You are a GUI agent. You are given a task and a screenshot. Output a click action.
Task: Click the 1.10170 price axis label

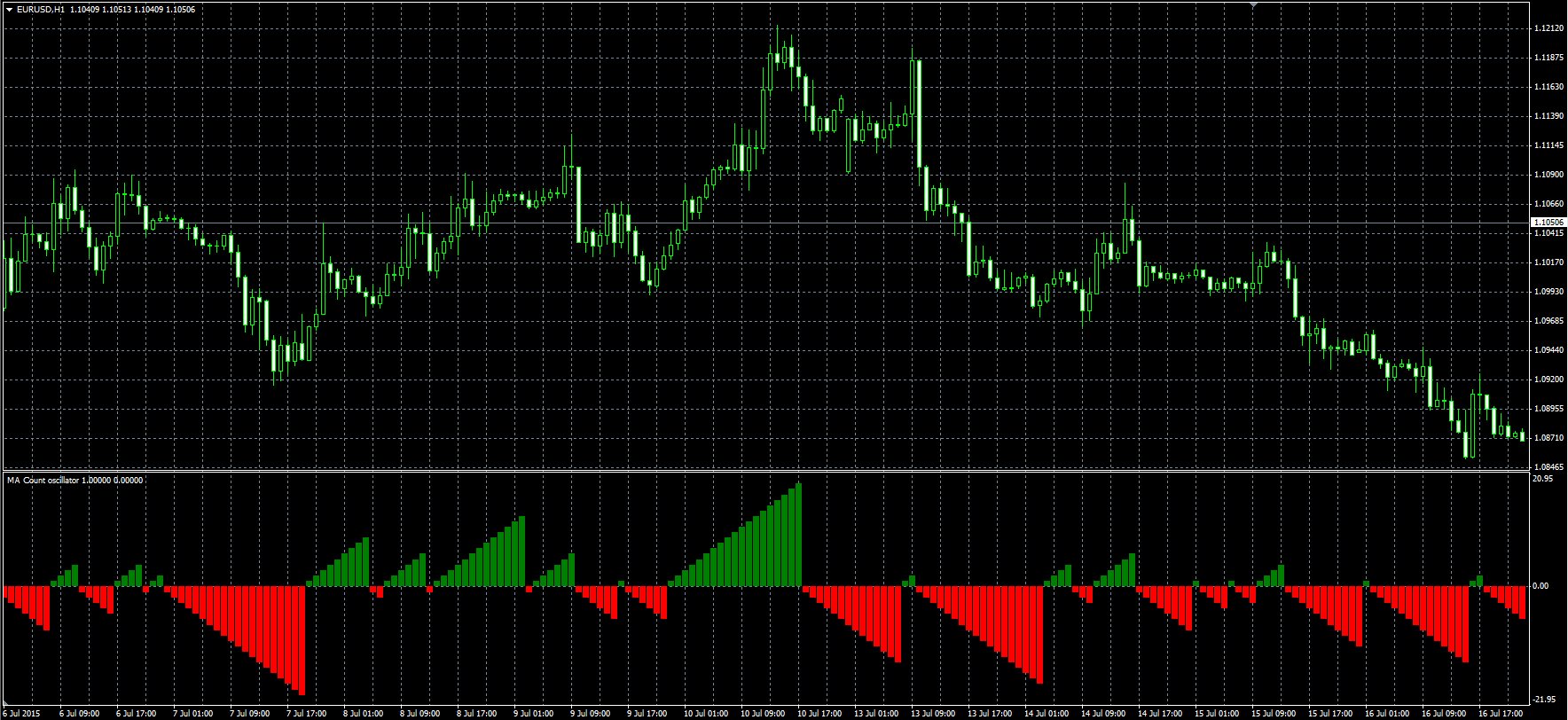point(1548,262)
